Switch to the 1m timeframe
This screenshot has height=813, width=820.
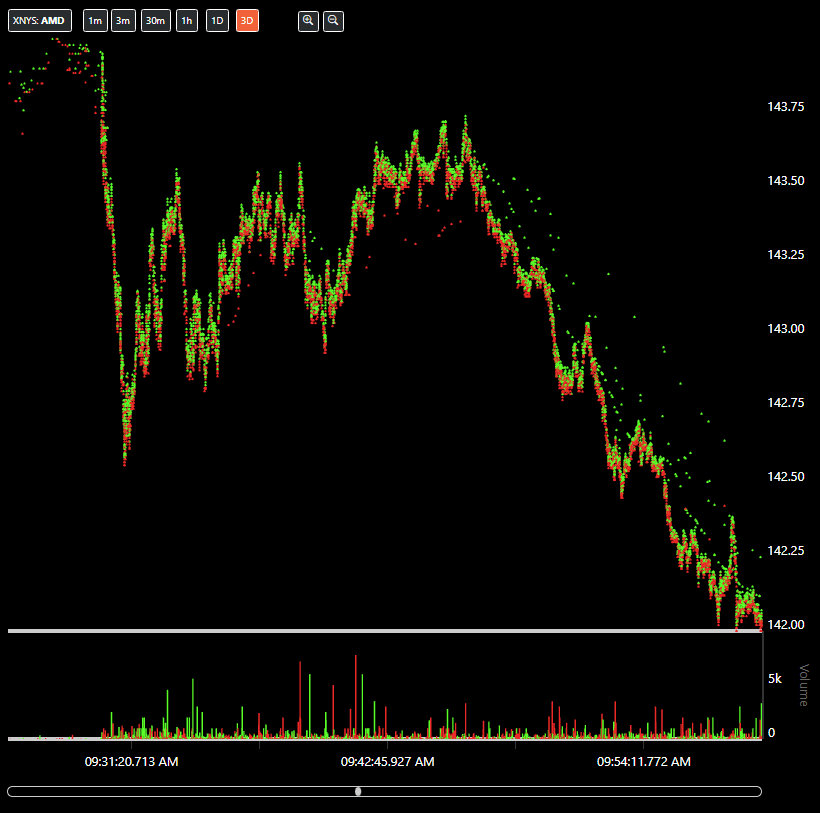(x=94, y=21)
